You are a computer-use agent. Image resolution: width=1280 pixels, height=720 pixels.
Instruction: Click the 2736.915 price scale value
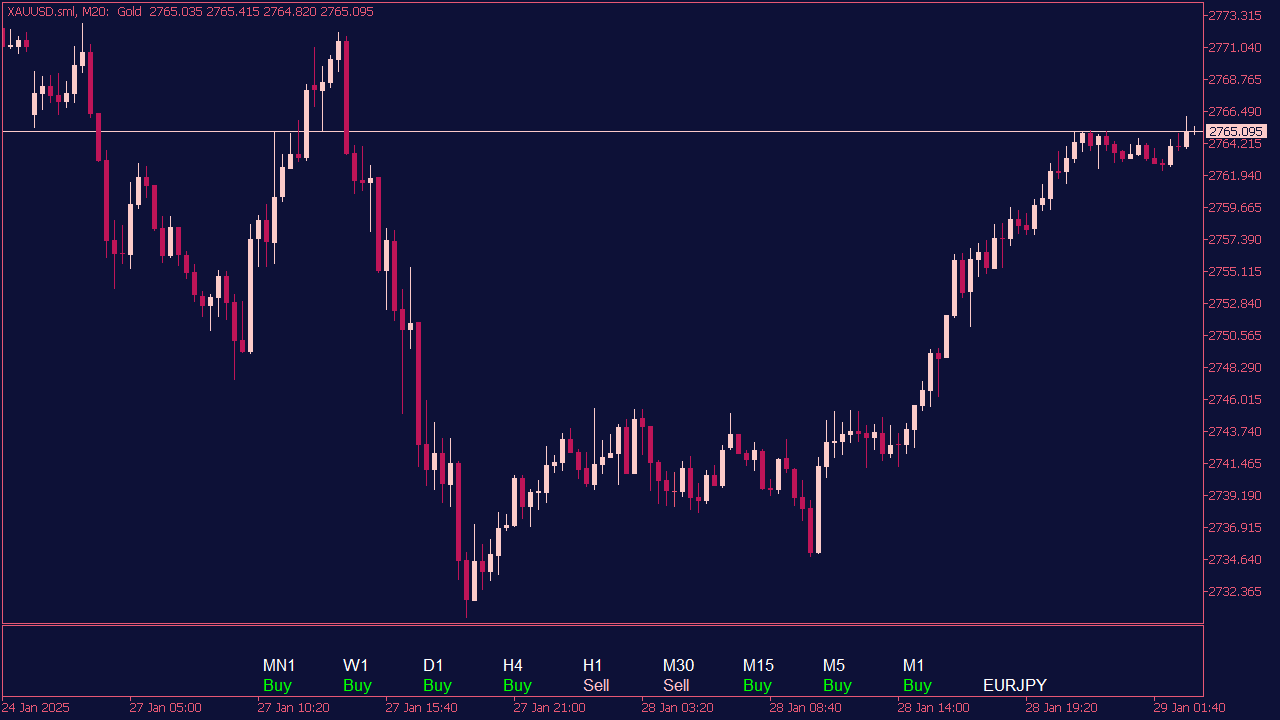point(1235,527)
